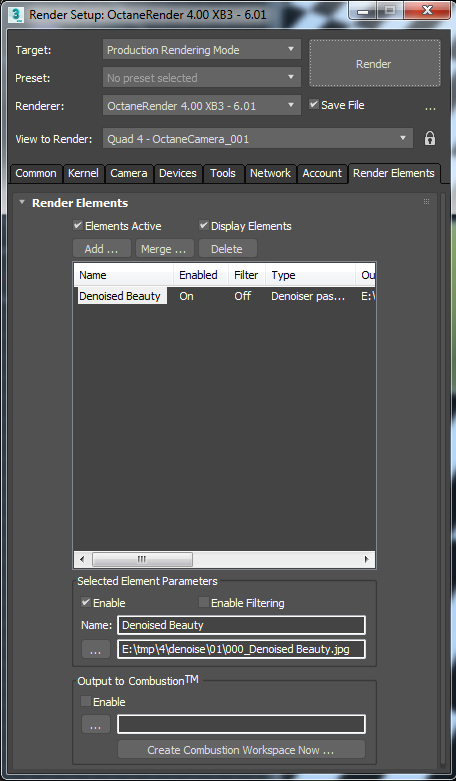This screenshot has height=781, width=456.
Task: Browse for element output file path
Action: click(96, 650)
